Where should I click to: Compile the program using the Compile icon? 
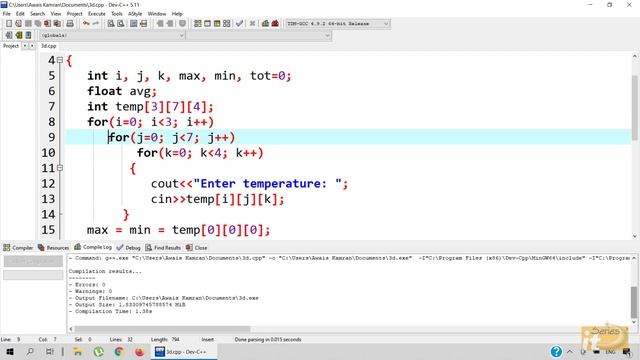[198, 24]
